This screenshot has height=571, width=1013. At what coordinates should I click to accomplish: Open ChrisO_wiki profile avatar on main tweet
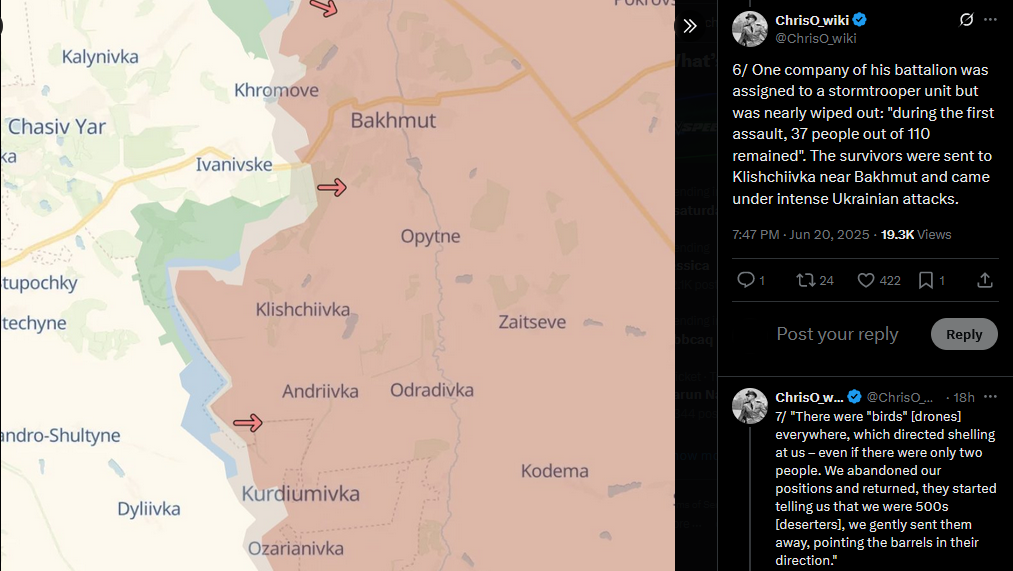(749, 29)
